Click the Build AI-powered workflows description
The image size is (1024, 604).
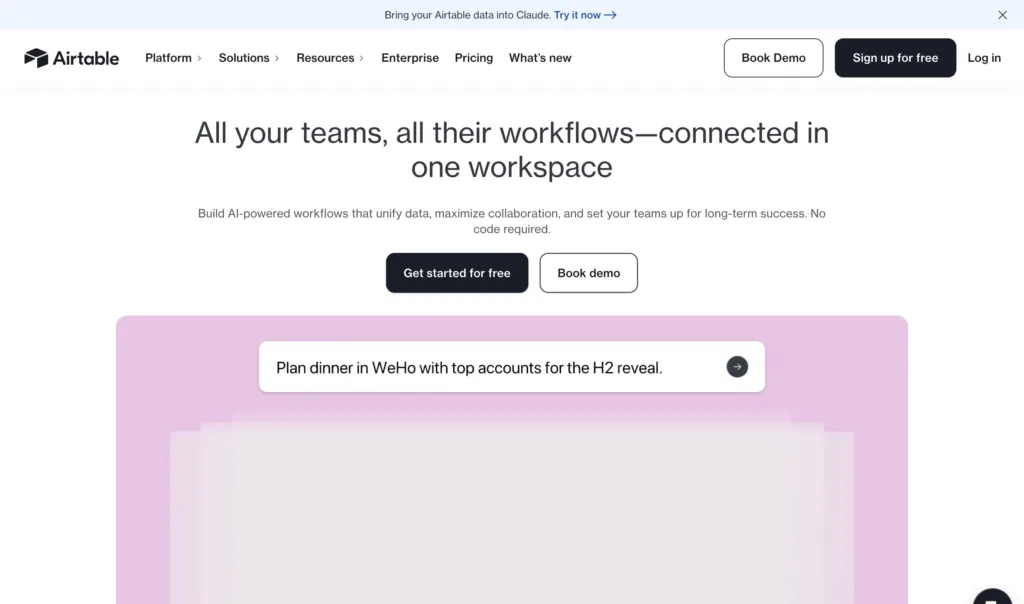click(x=511, y=221)
